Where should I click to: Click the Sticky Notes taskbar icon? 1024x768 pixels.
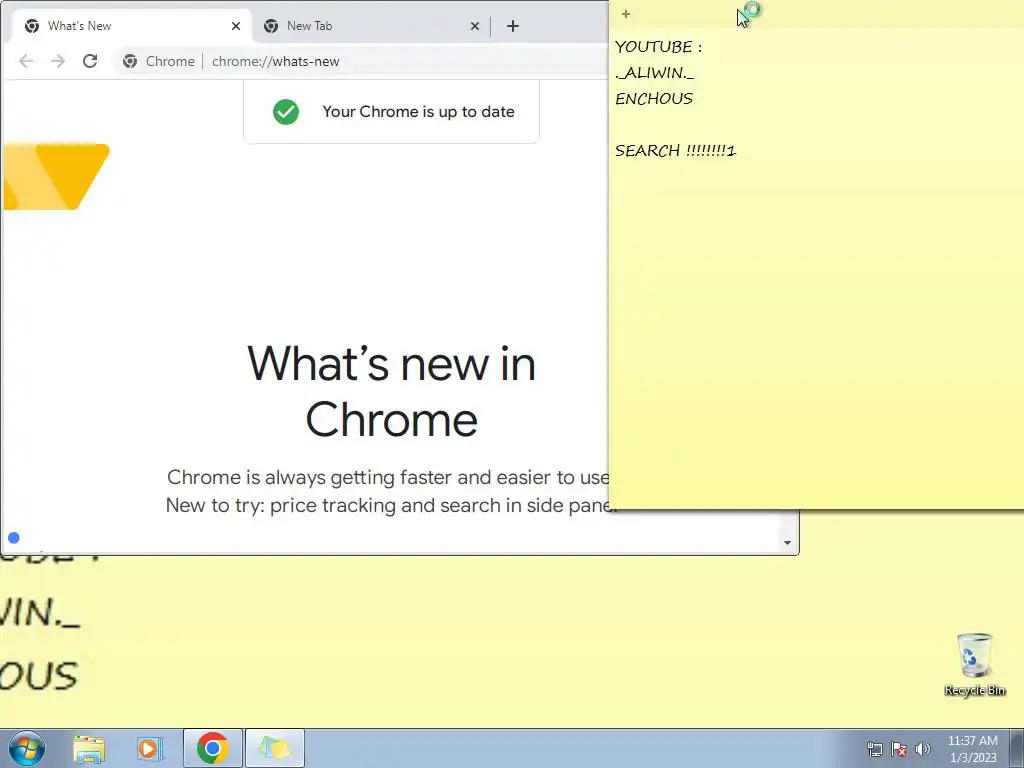tap(275, 748)
